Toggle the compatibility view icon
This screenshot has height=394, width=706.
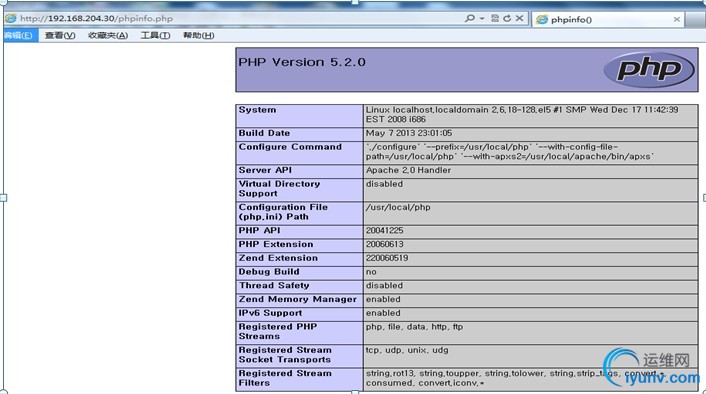pyautogui.click(x=495, y=18)
